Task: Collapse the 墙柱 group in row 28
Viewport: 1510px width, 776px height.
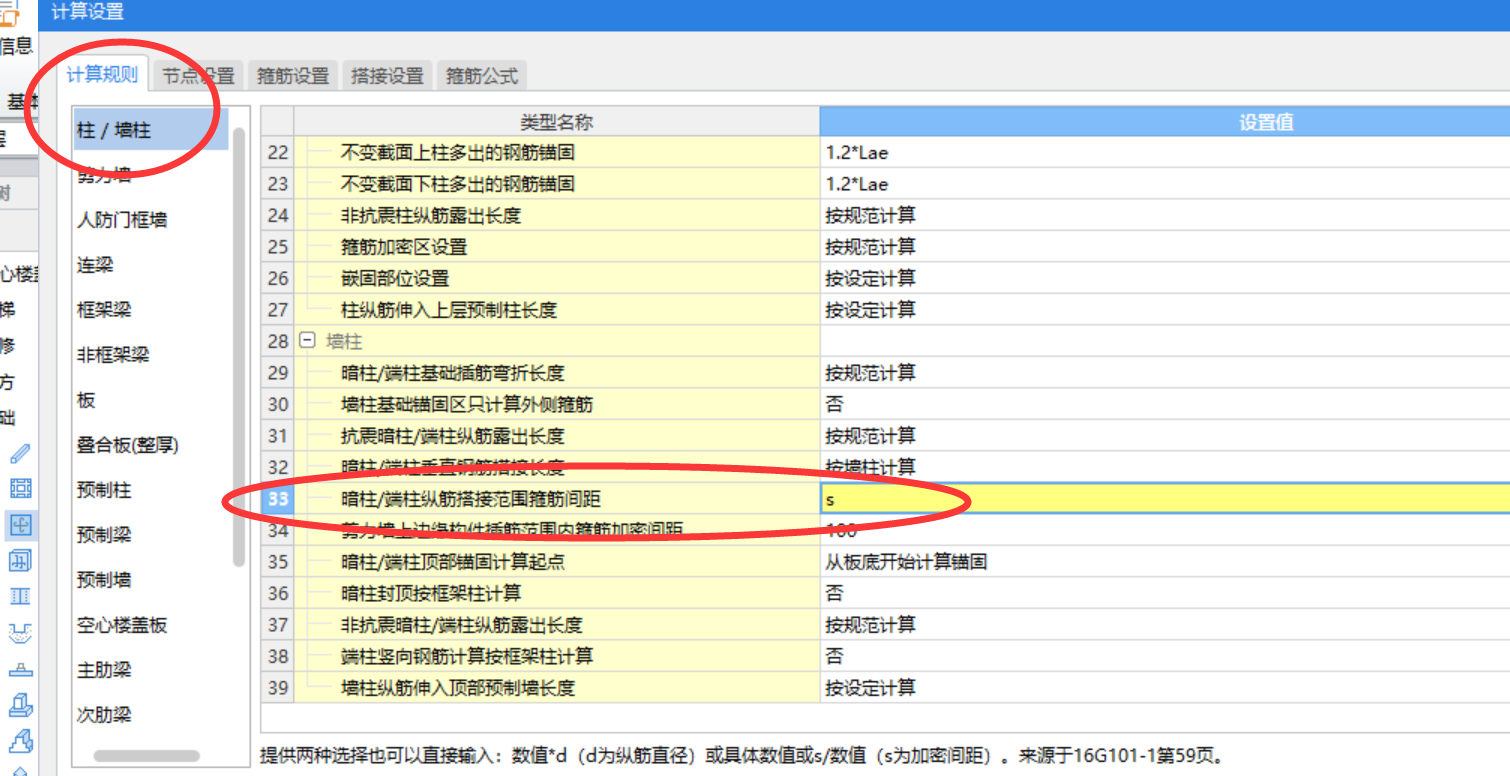Action: [x=307, y=341]
